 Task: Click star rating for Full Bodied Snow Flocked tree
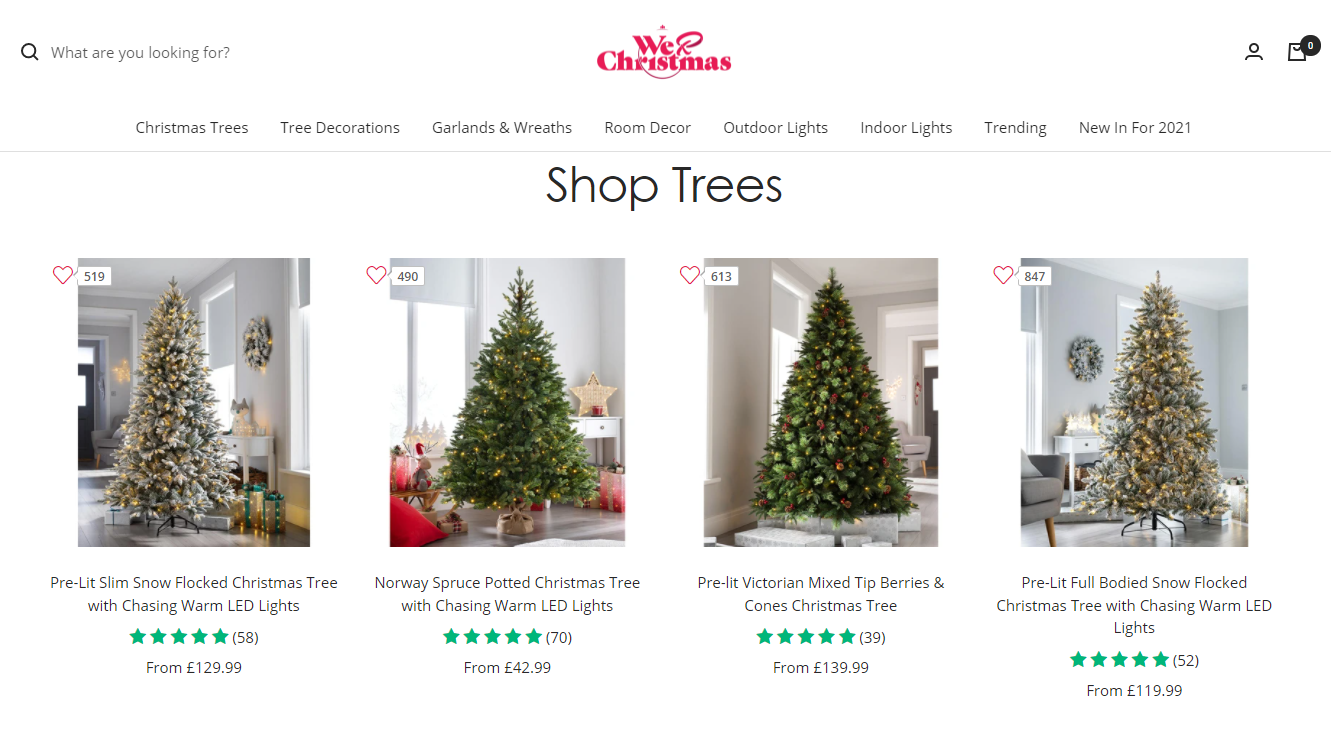pos(1119,660)
